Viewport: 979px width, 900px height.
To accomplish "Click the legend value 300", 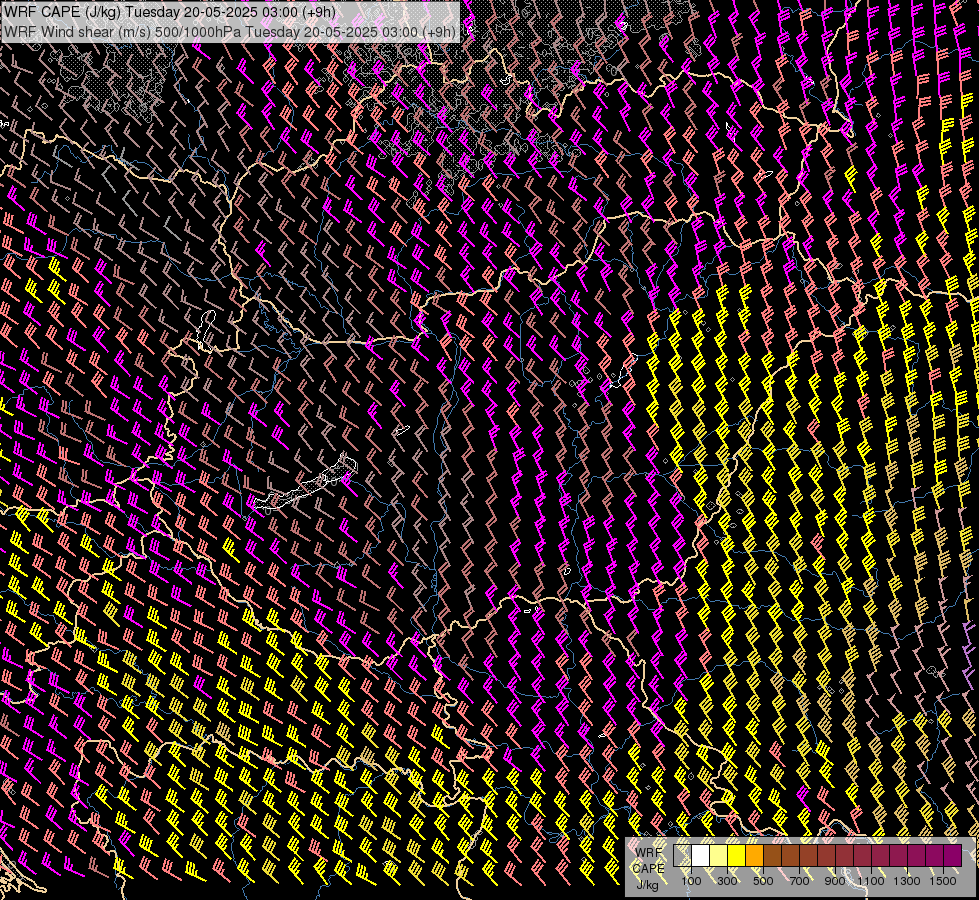I will tap(727, 881).
